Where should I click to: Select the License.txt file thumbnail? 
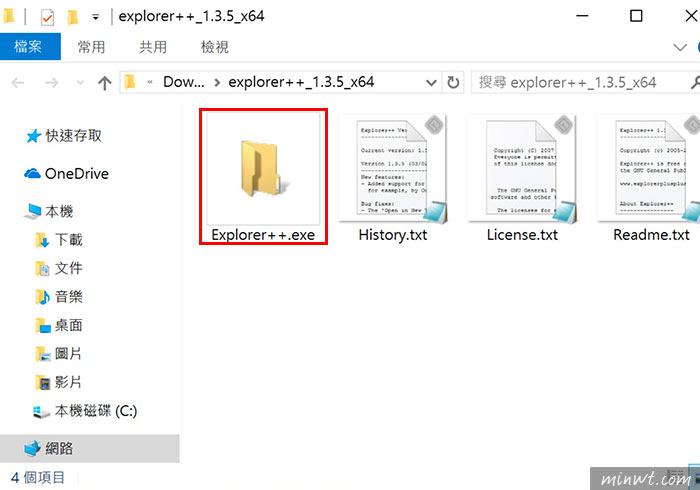[x=522, y=168]
